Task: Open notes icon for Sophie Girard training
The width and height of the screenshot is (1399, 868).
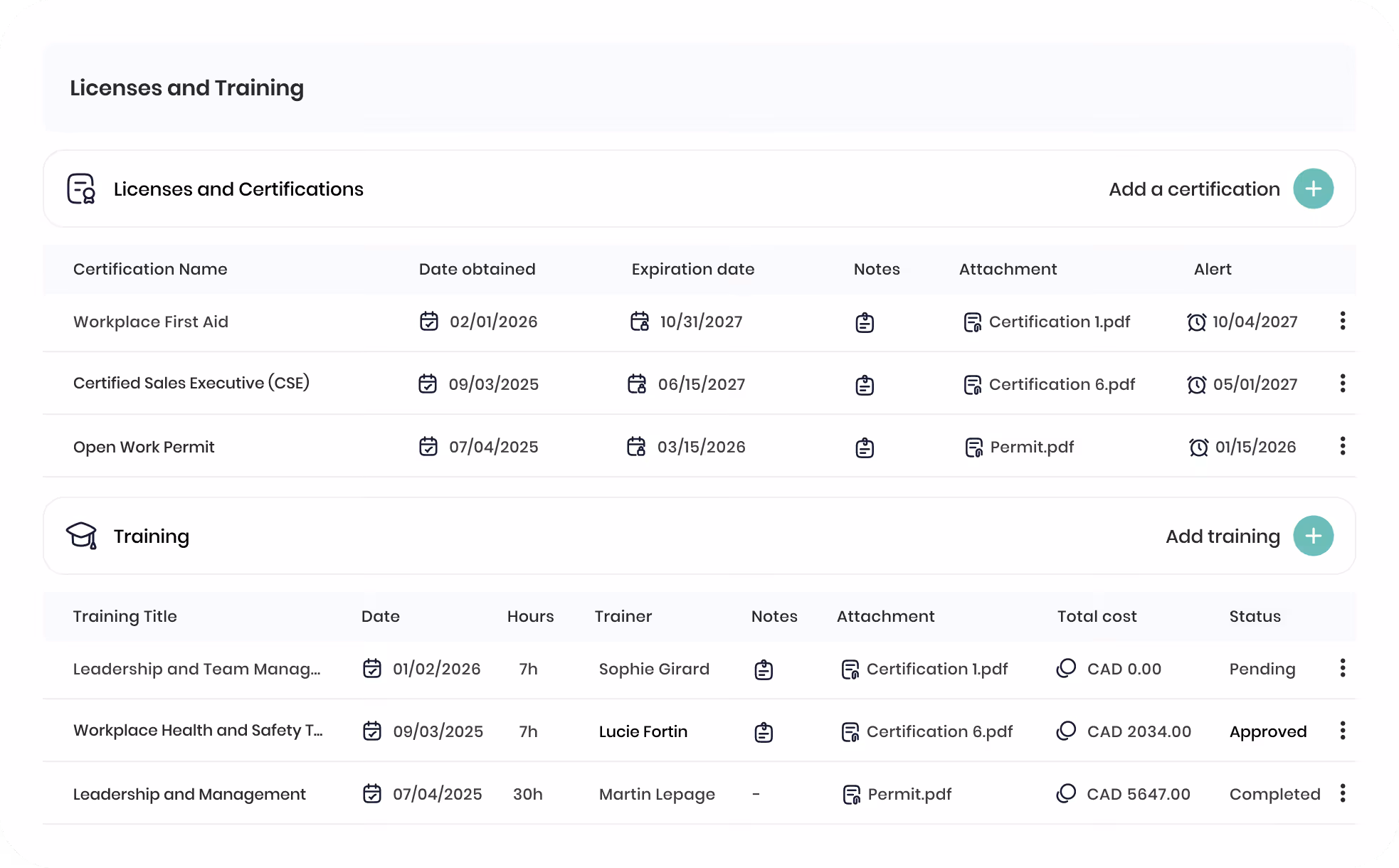Action: pos(764,669)
